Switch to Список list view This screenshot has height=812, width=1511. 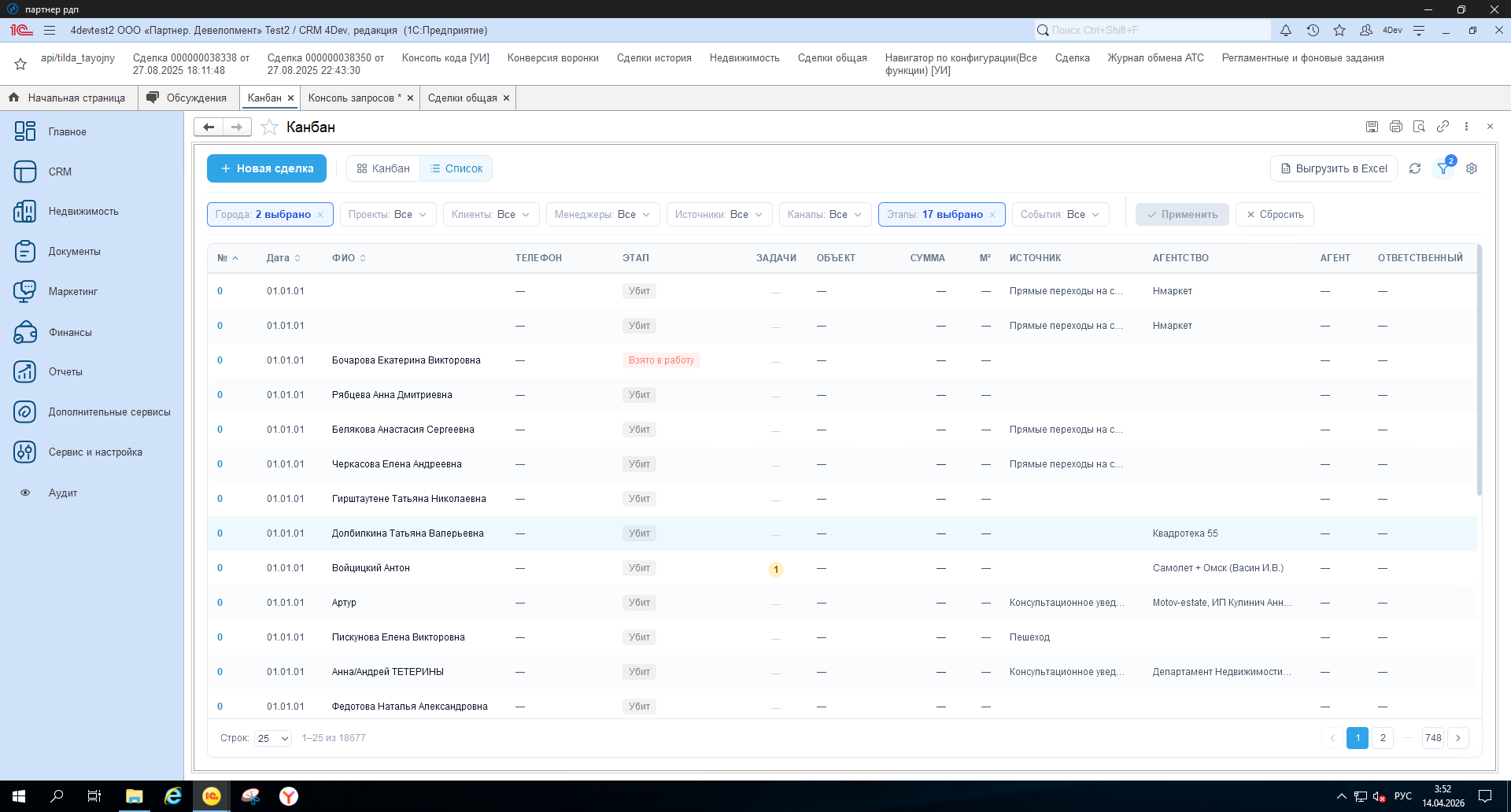[456, 168]
